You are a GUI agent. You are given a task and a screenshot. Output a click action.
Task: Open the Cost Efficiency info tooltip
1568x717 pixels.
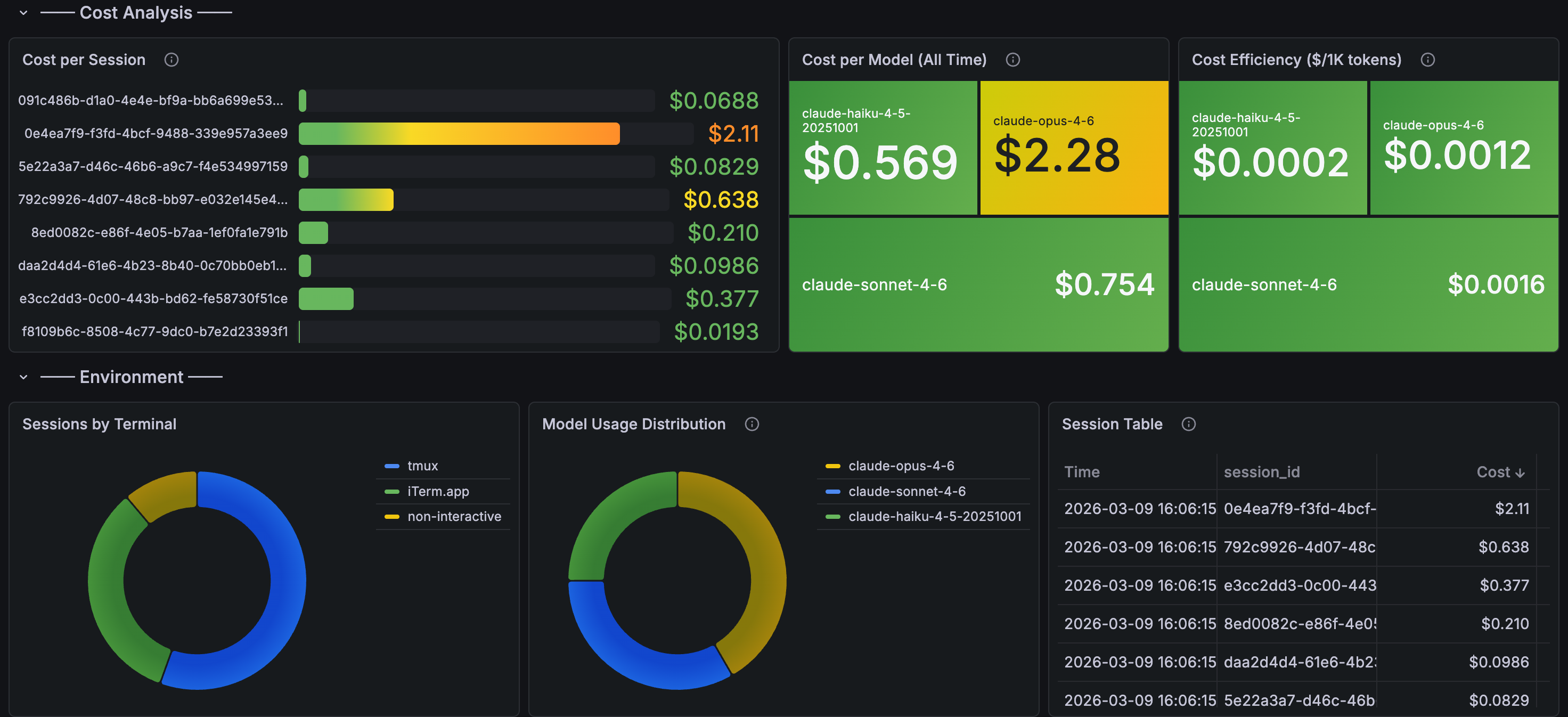(x=1428, y=60)
